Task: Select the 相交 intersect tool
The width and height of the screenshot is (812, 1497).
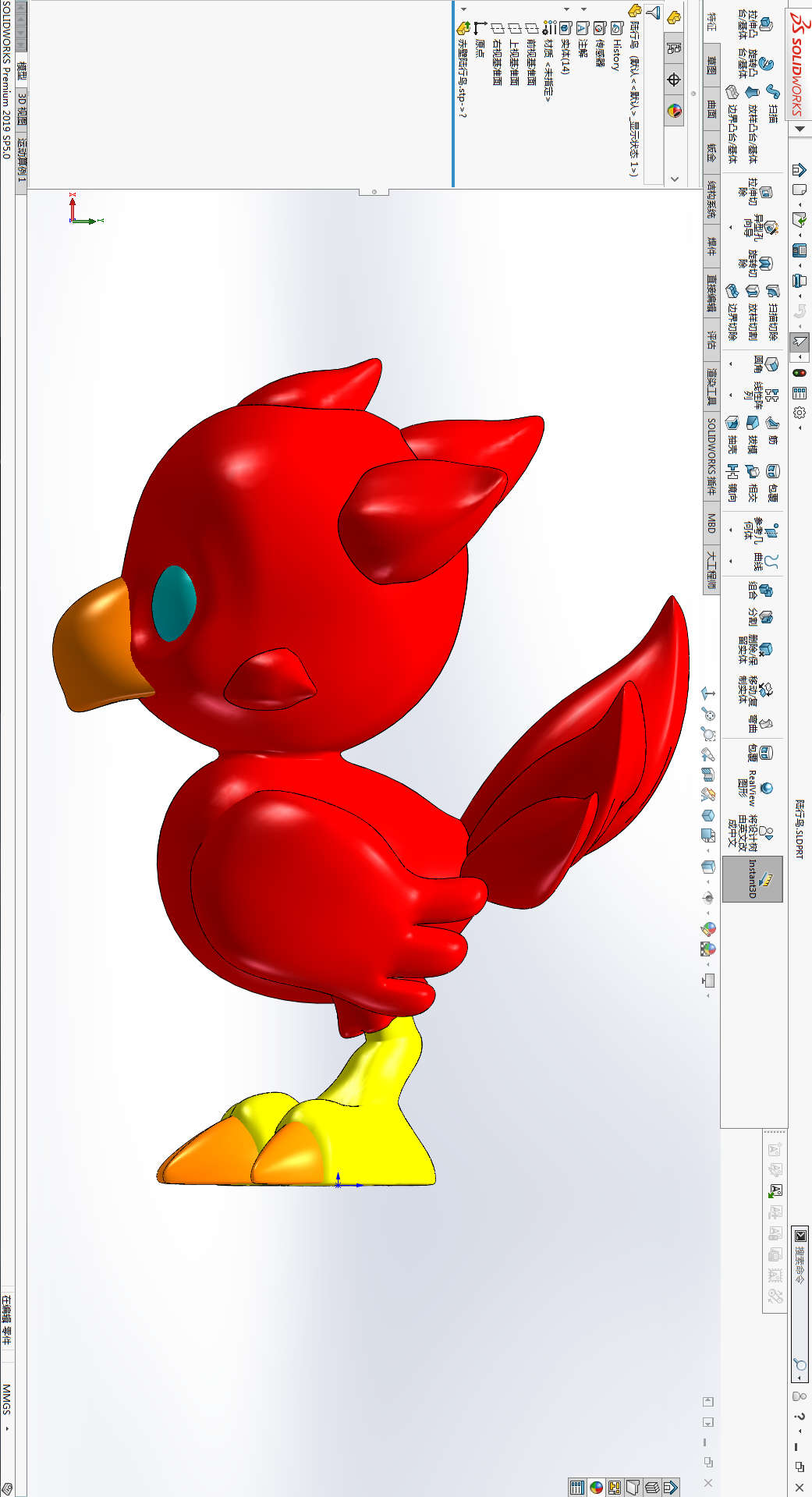Action: [x=753, y=482]
